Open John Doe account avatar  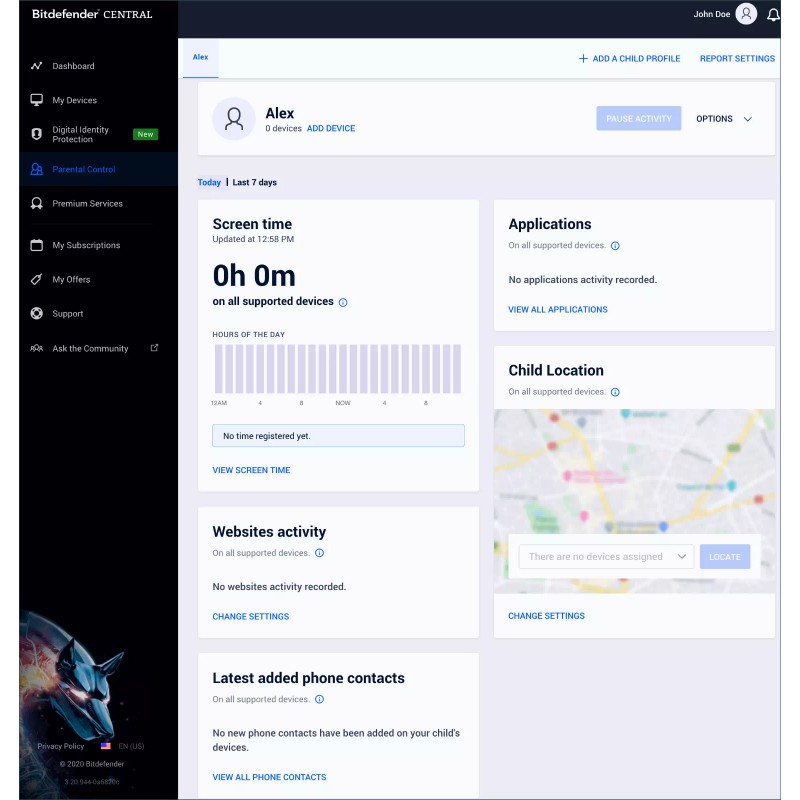click(x=746, y=14)
